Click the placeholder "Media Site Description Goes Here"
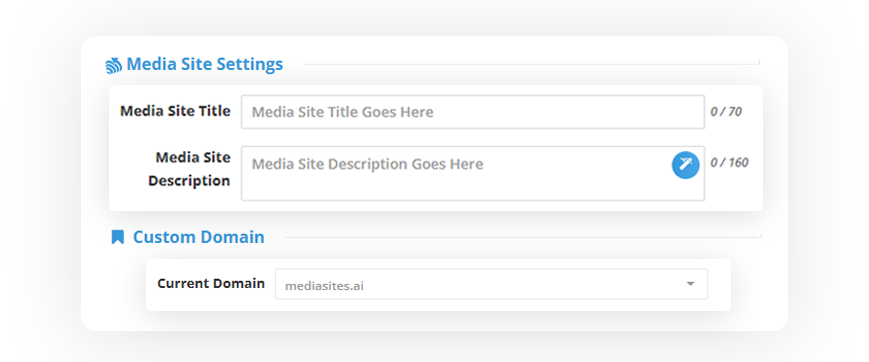This screenshot has height=362, width=869. [x=367, y=164]
